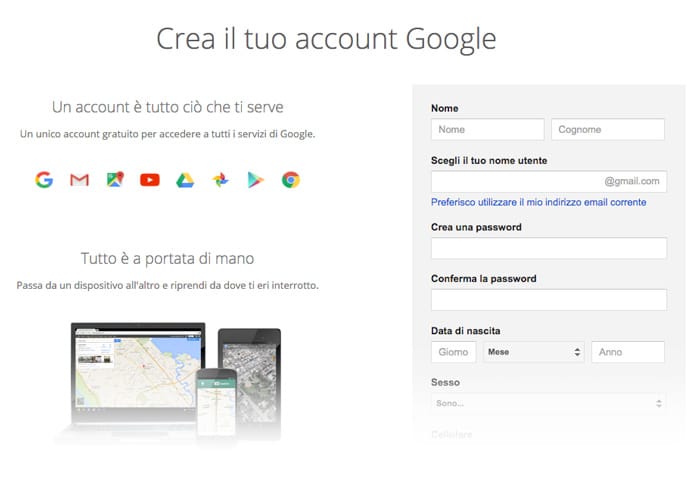The width and height of the screenshot is (700, 477).
Task: Click the YouTube play icon
Action: coord(150,180)
